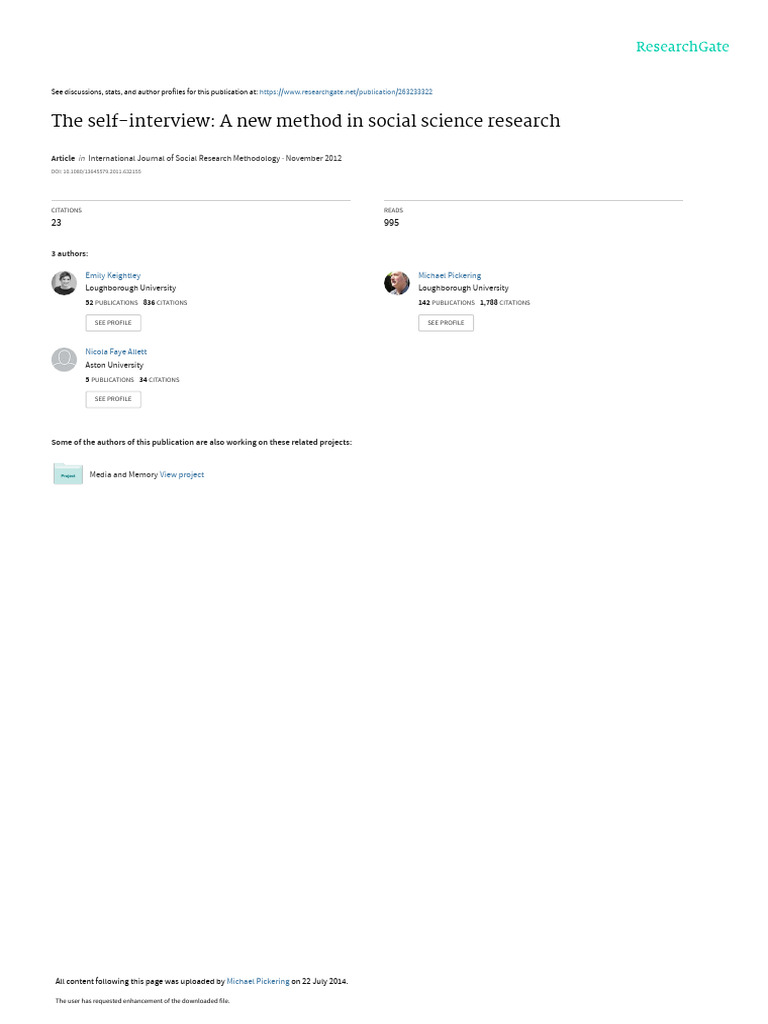Click the DOI line below the journal name
768x1024 pixels.
pyautogui.click(x=96, y=172)
